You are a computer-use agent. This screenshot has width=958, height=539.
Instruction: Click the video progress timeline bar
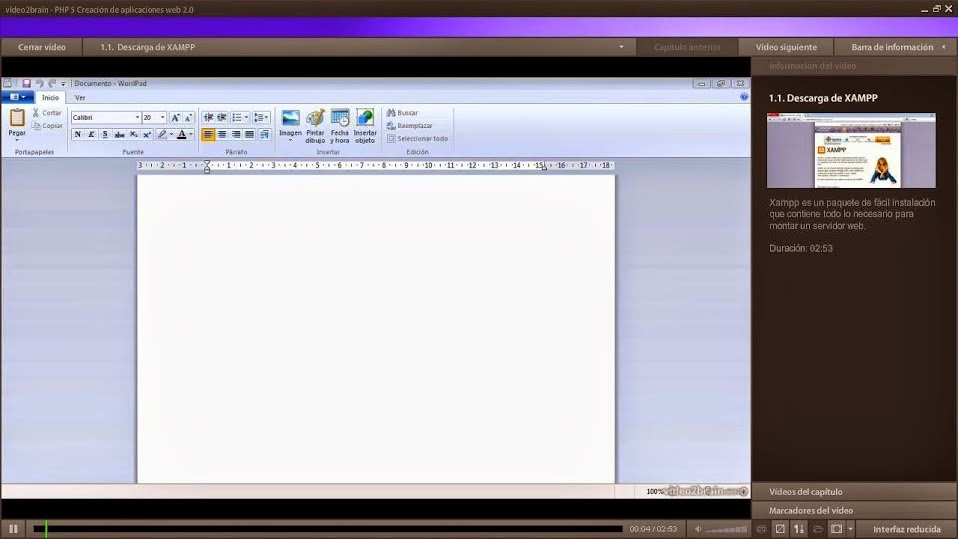point(328,529)
